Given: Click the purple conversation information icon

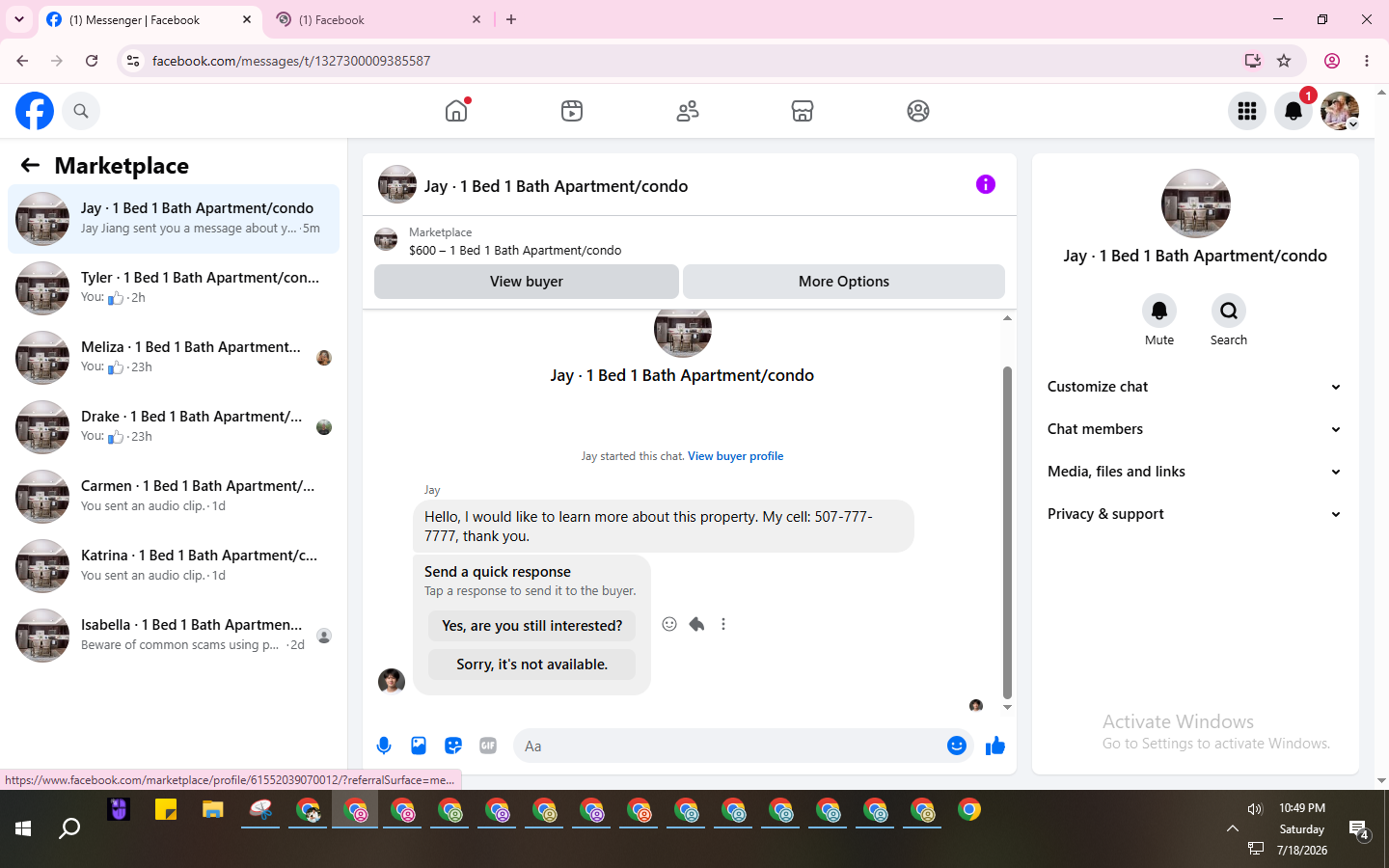Looking at the screenshot, I should tap(985, 184).
